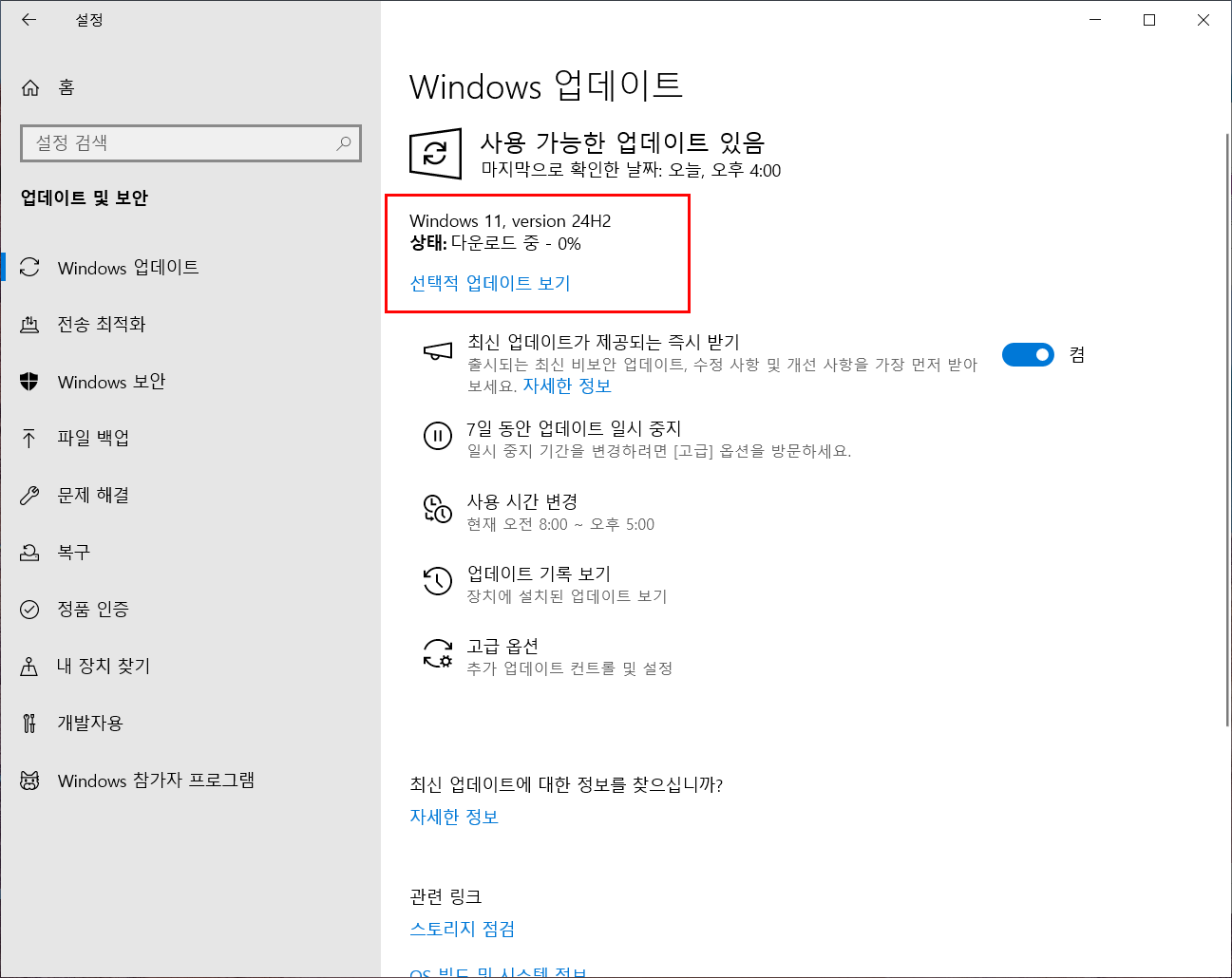This screenshot has height=978, width=1232.
Task: Click the 사용 시간 변경 clock icon
Action: click(437, 509)
